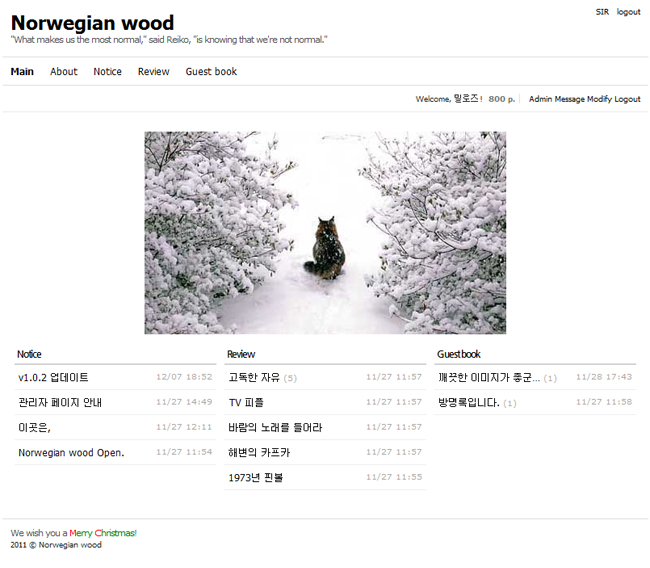Click the '2011 © Norwegian wood' footer text
Viewport: 650px width, 568px height.
56,545
